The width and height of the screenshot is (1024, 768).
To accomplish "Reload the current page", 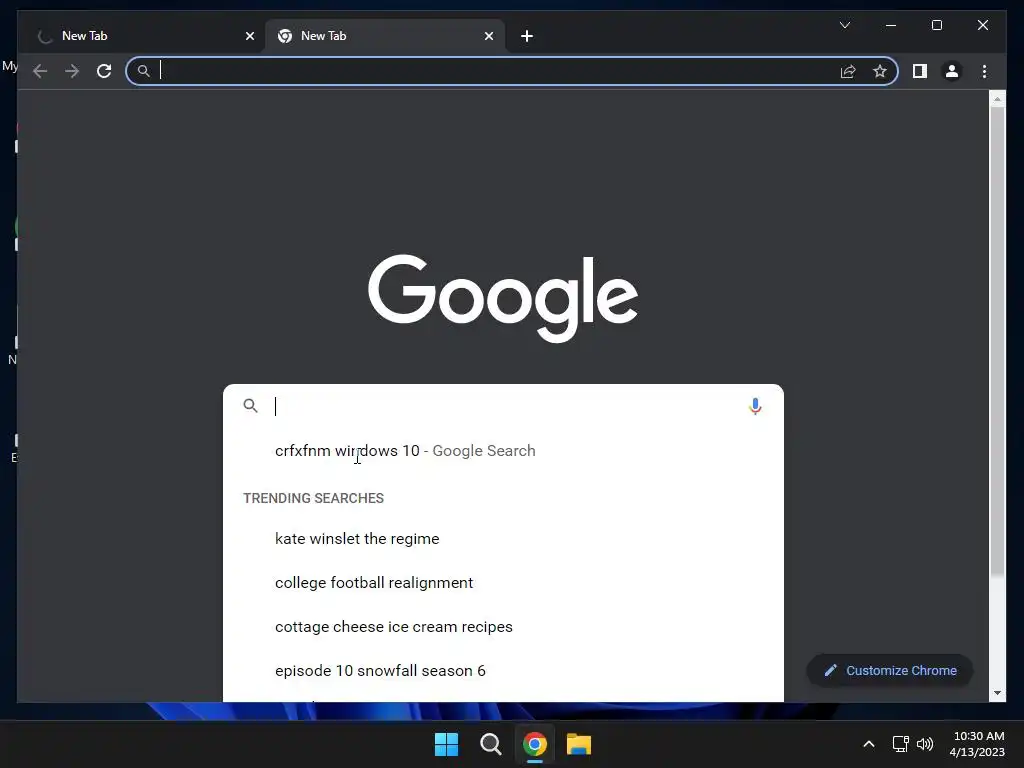I will 104,71.
